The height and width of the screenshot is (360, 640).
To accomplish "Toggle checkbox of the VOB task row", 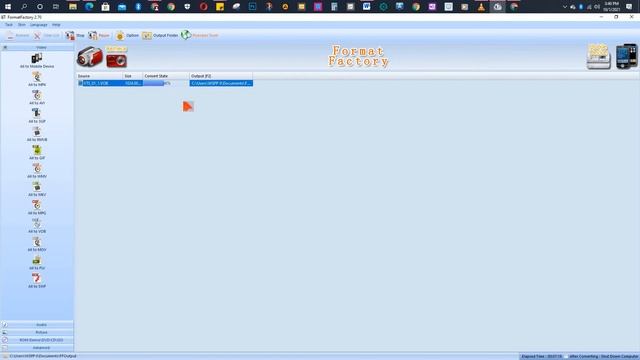I will tap(80, 83).
